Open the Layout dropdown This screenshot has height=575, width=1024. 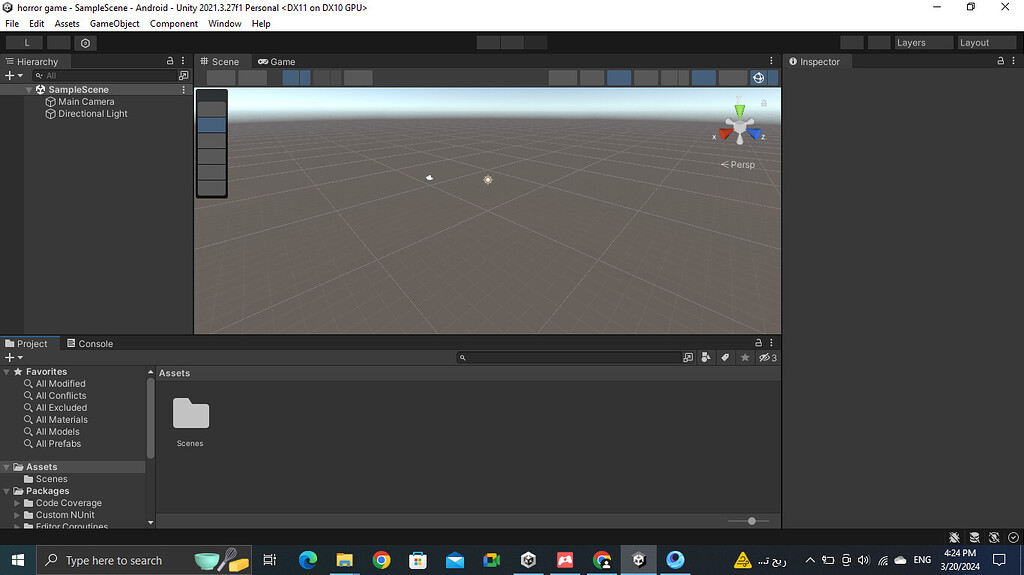click(987, 42)
